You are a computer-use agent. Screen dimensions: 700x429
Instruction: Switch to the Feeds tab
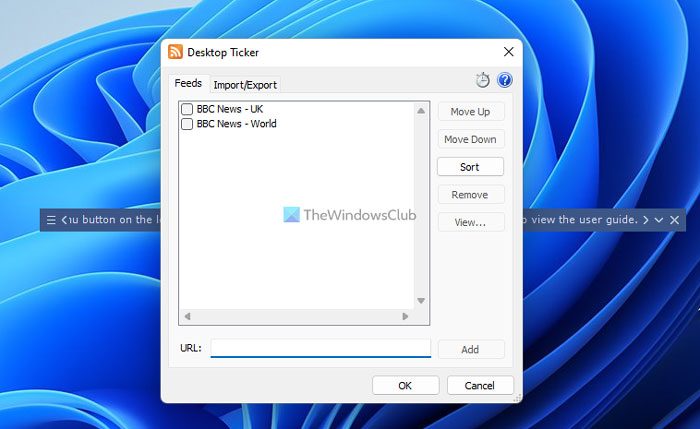(188, 83)
